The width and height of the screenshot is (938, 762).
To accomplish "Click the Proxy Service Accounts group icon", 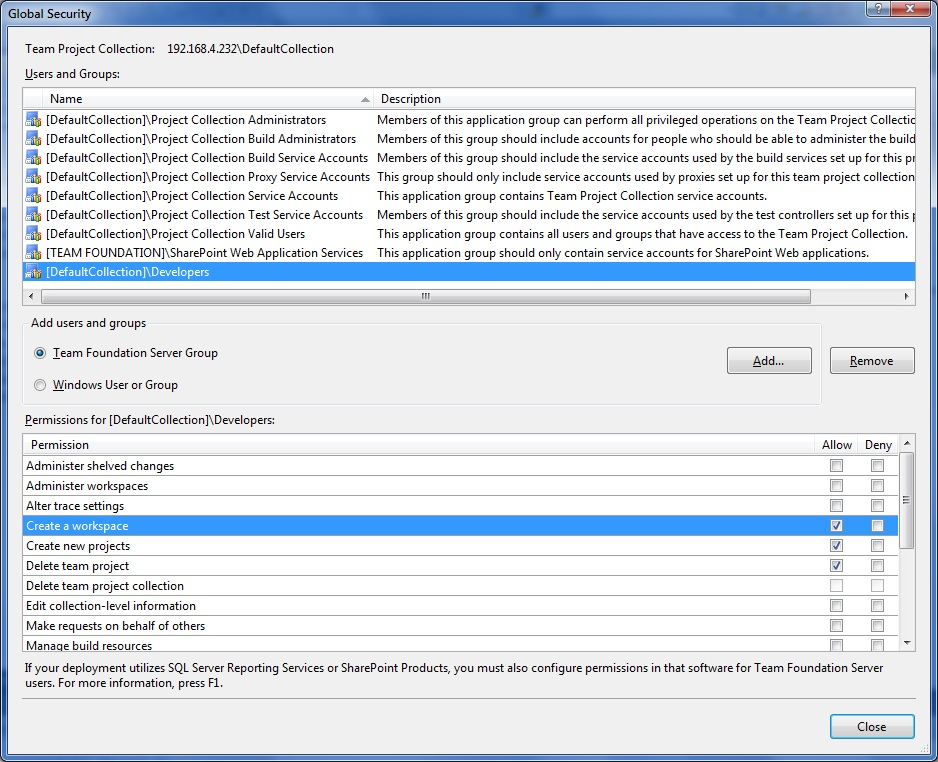I will pyautogui.click(x=33, y=177).
